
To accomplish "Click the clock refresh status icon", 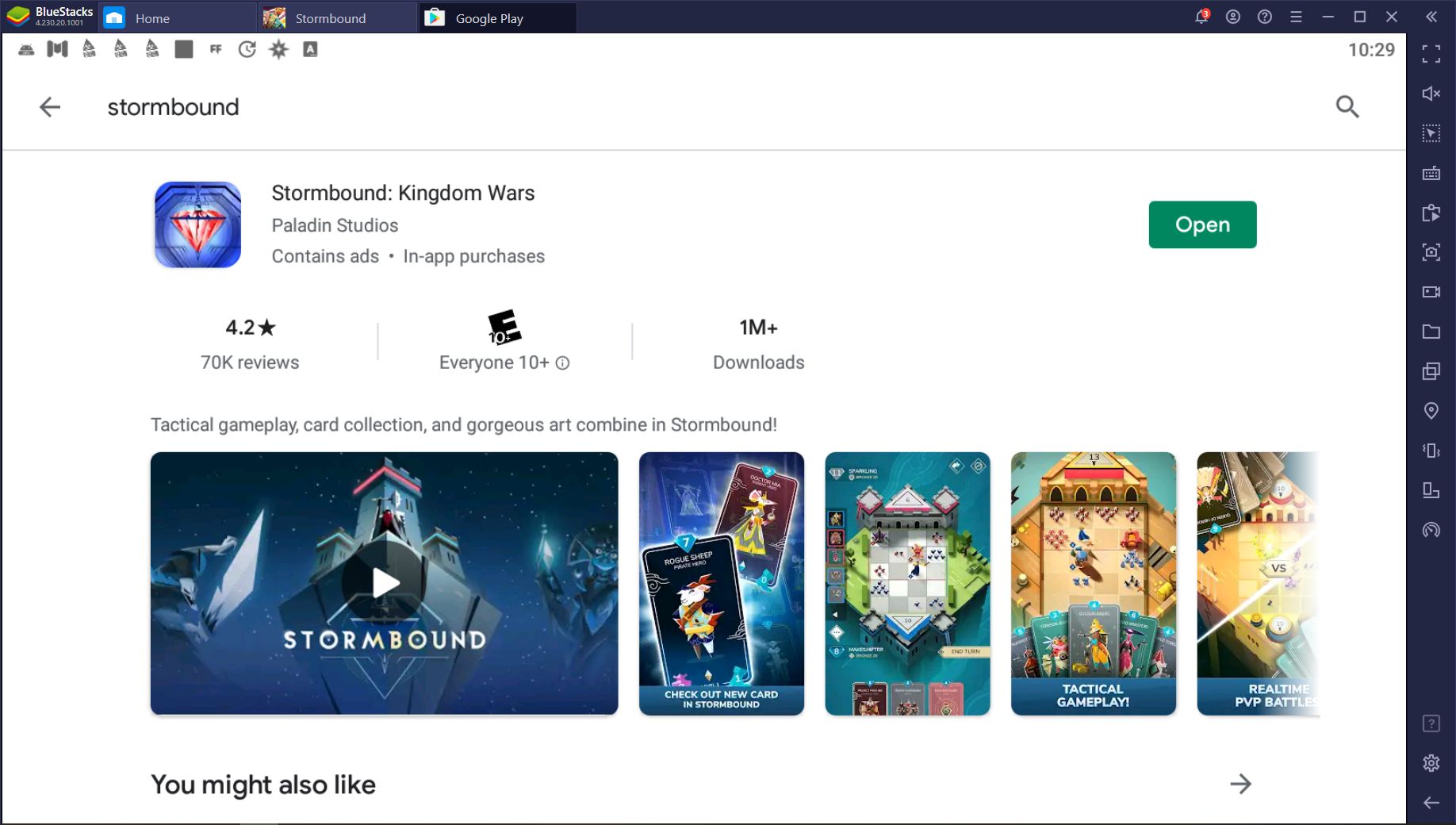I will coord(247,49).
